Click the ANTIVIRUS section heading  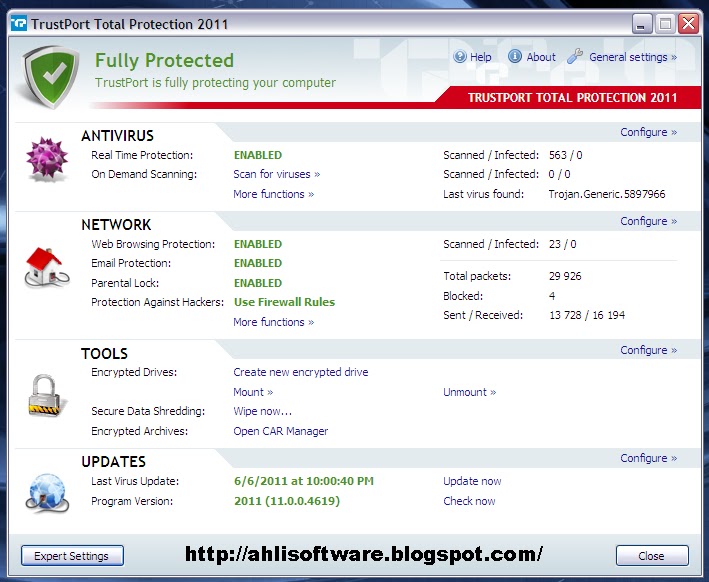tap(118, 136)
